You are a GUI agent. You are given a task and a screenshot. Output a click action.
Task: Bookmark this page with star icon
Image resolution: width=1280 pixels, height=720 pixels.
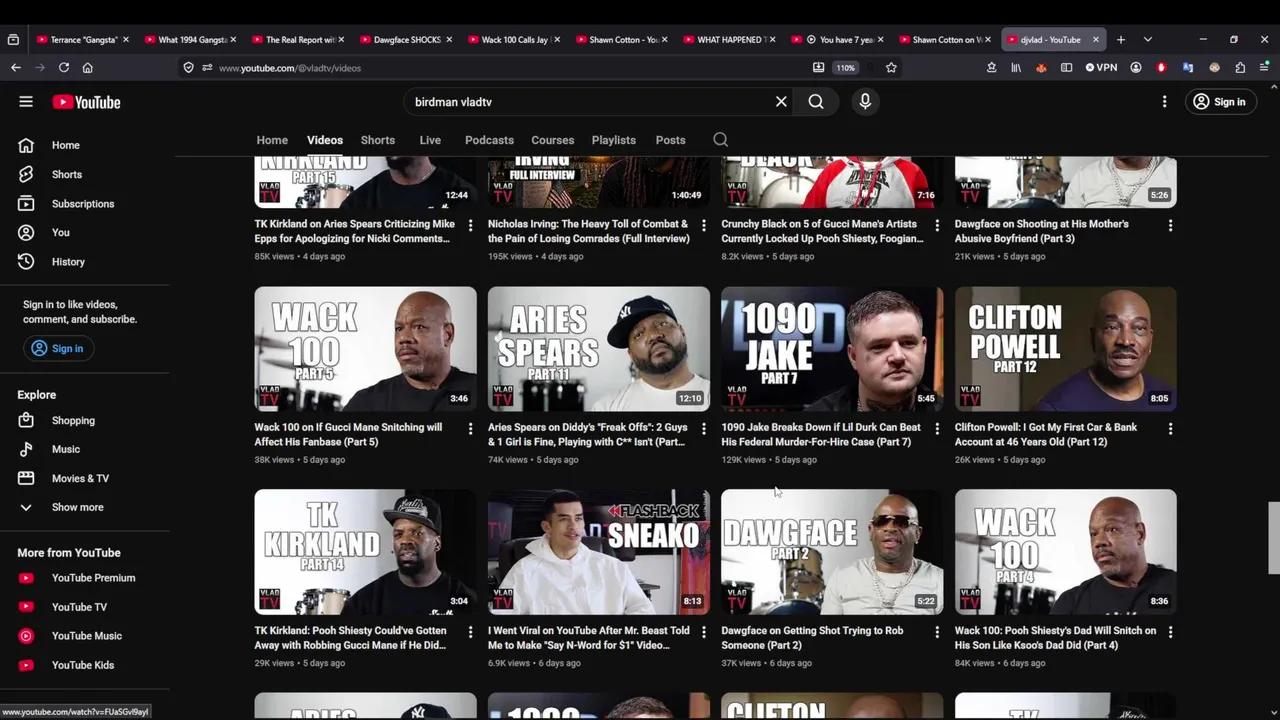coord(891,67)
